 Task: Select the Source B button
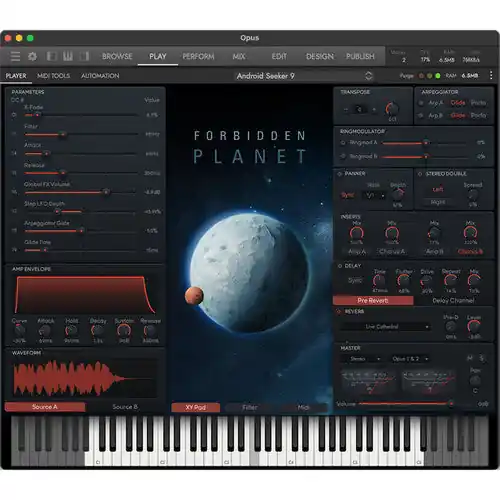pyautogui.click(x=125, y=407)
